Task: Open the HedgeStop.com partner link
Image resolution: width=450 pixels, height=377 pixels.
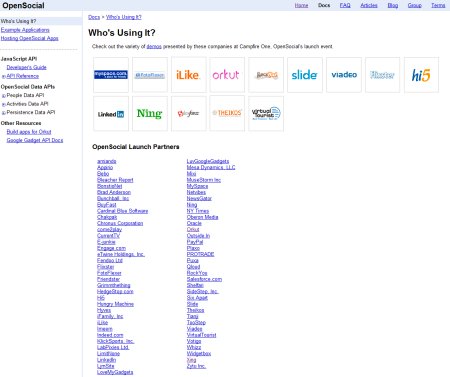Action: [115, 292]
